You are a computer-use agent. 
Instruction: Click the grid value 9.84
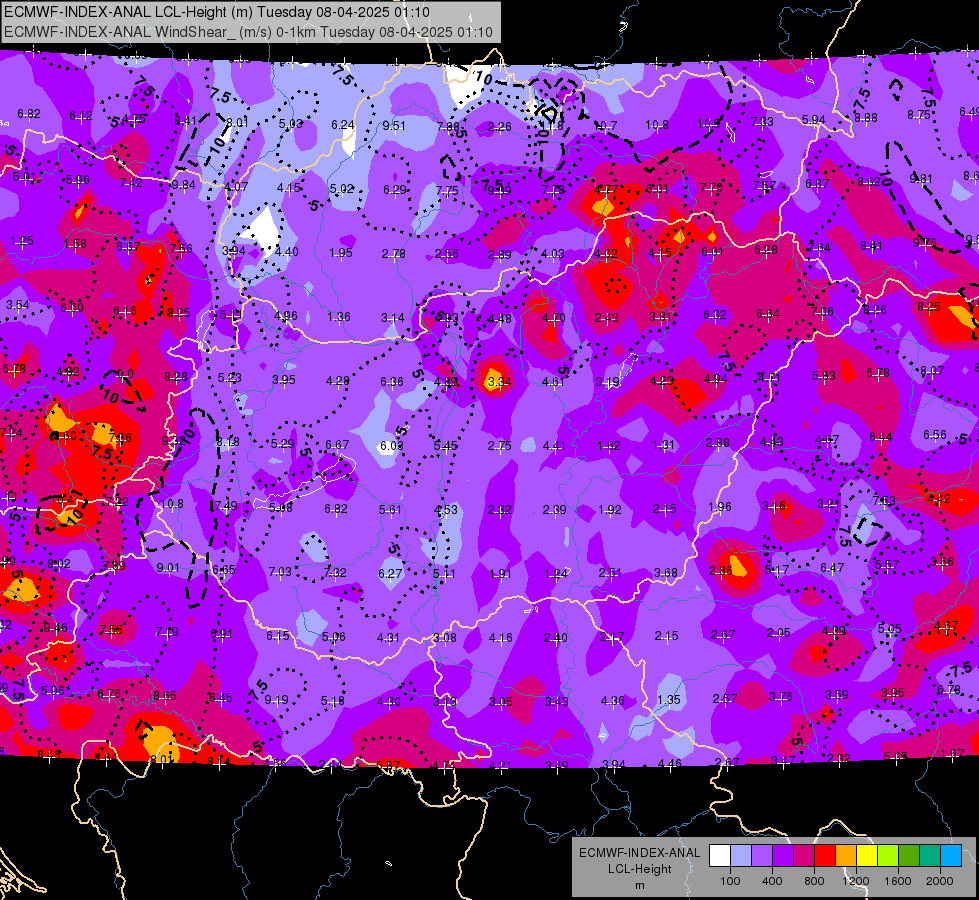pos(184,185)
